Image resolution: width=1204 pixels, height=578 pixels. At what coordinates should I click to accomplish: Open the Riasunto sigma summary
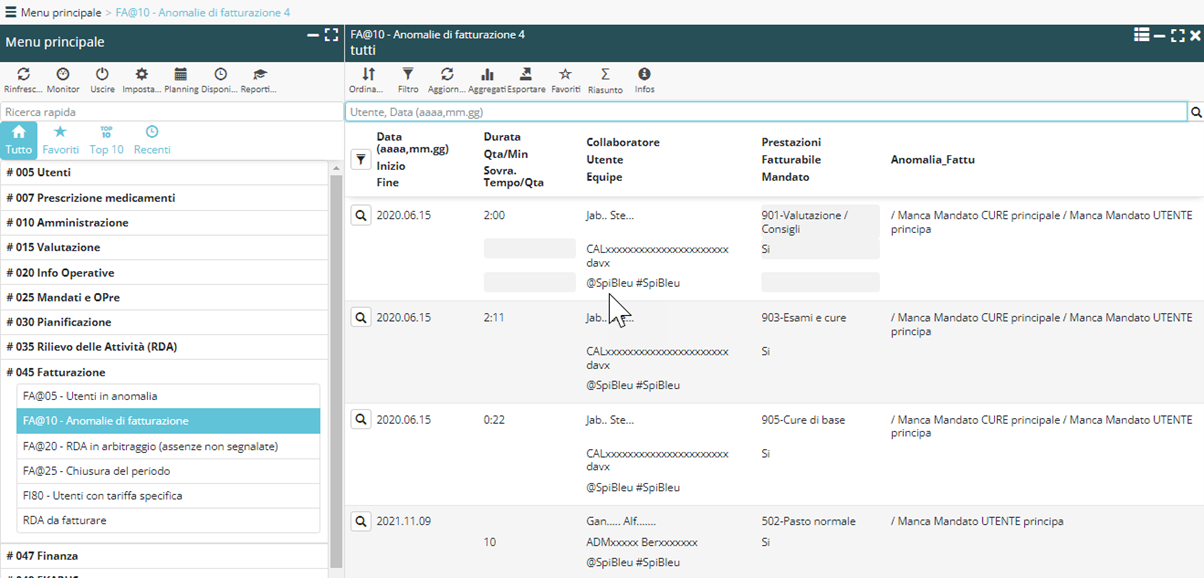pos(605,75)
